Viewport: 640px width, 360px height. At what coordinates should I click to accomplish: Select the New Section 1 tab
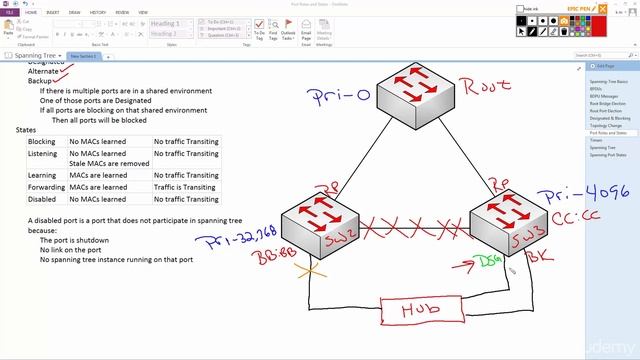(x=83, y=56)
